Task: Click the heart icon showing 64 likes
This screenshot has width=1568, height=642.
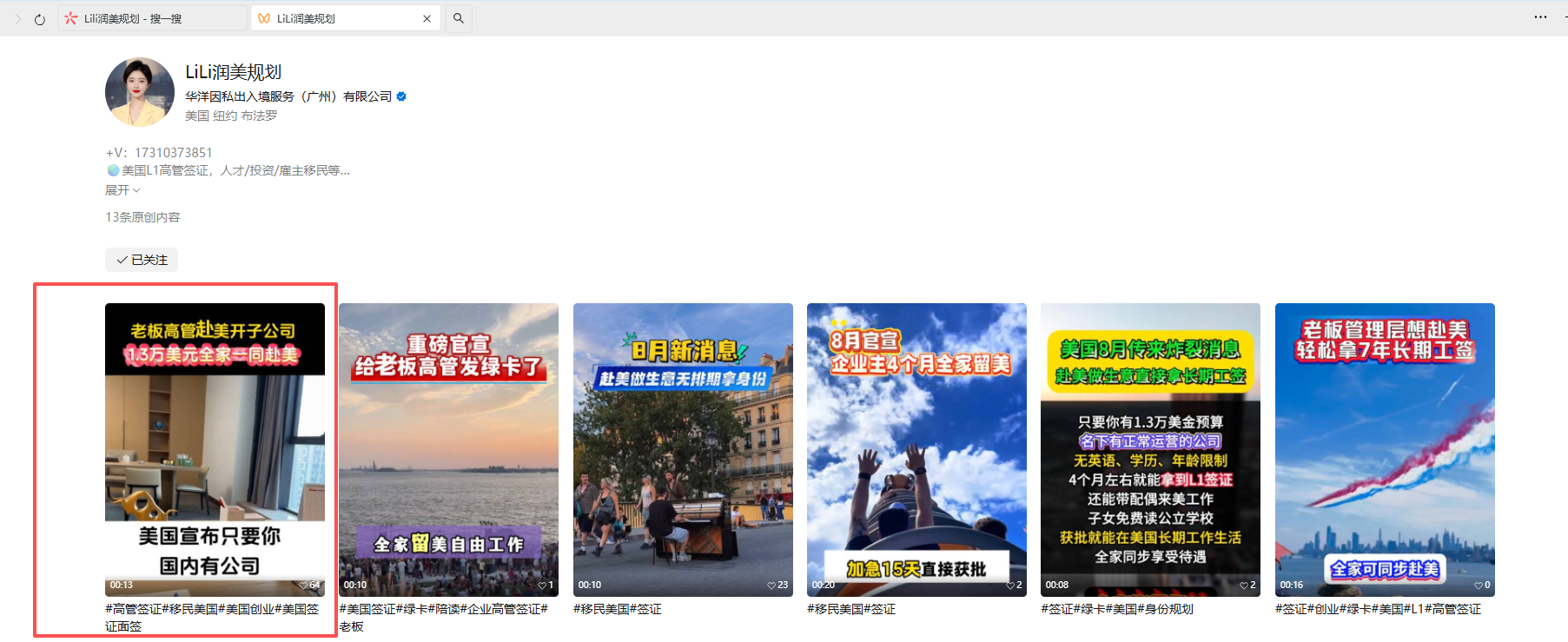Action: point(303,586)
